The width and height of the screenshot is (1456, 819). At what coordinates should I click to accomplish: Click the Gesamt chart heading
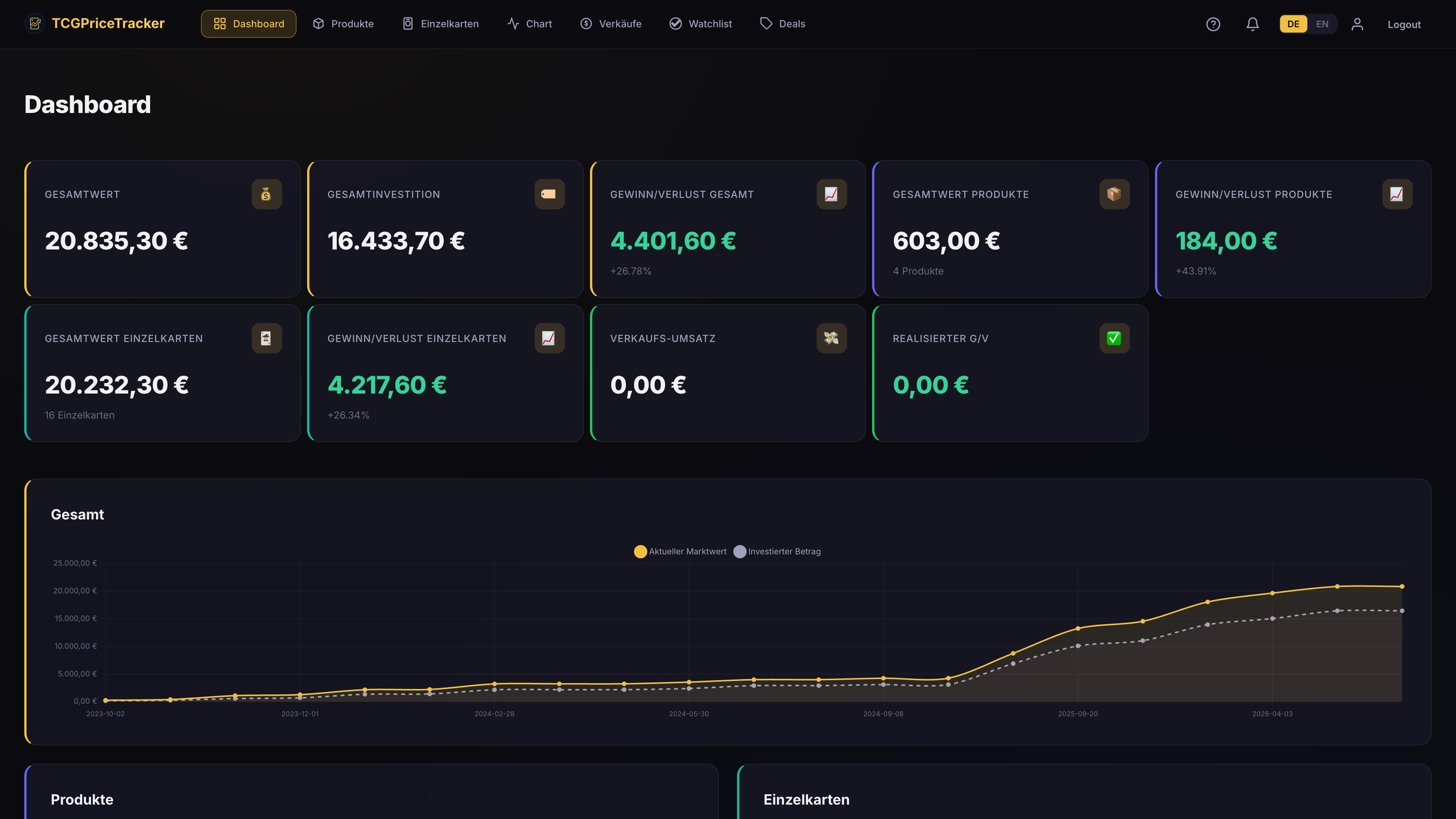pos(77,515)
